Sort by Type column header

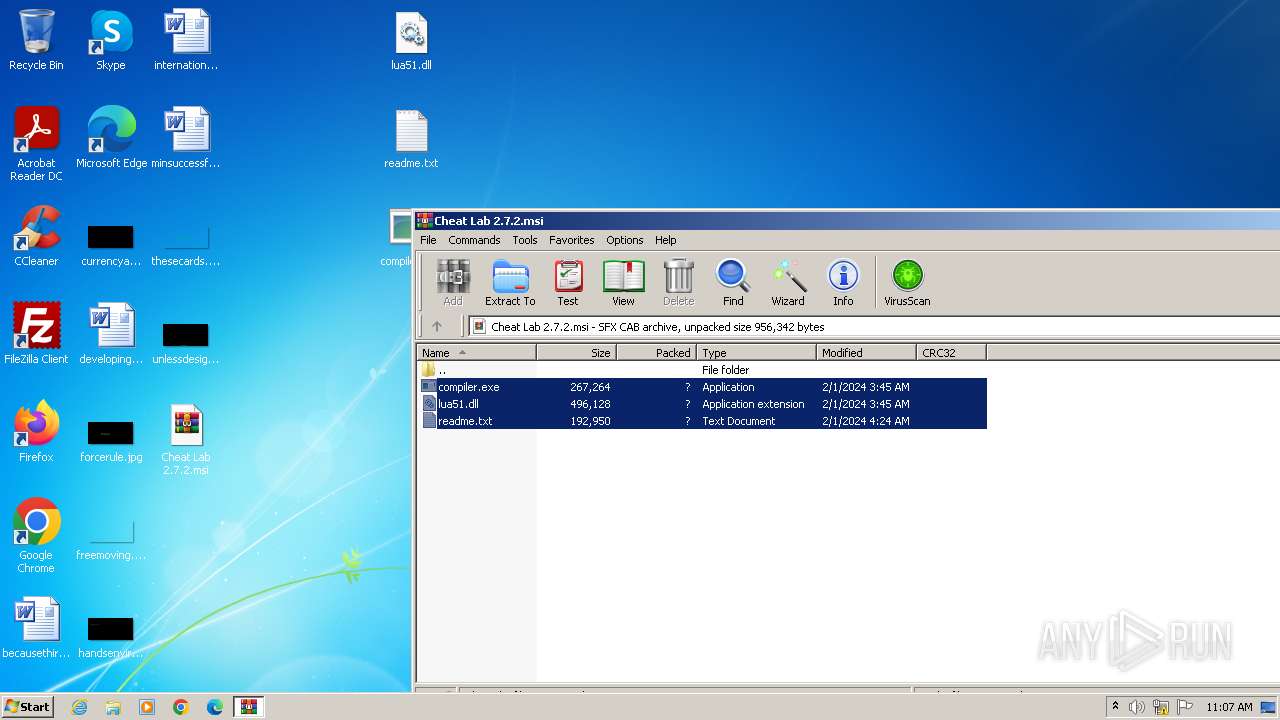(757, 352)
